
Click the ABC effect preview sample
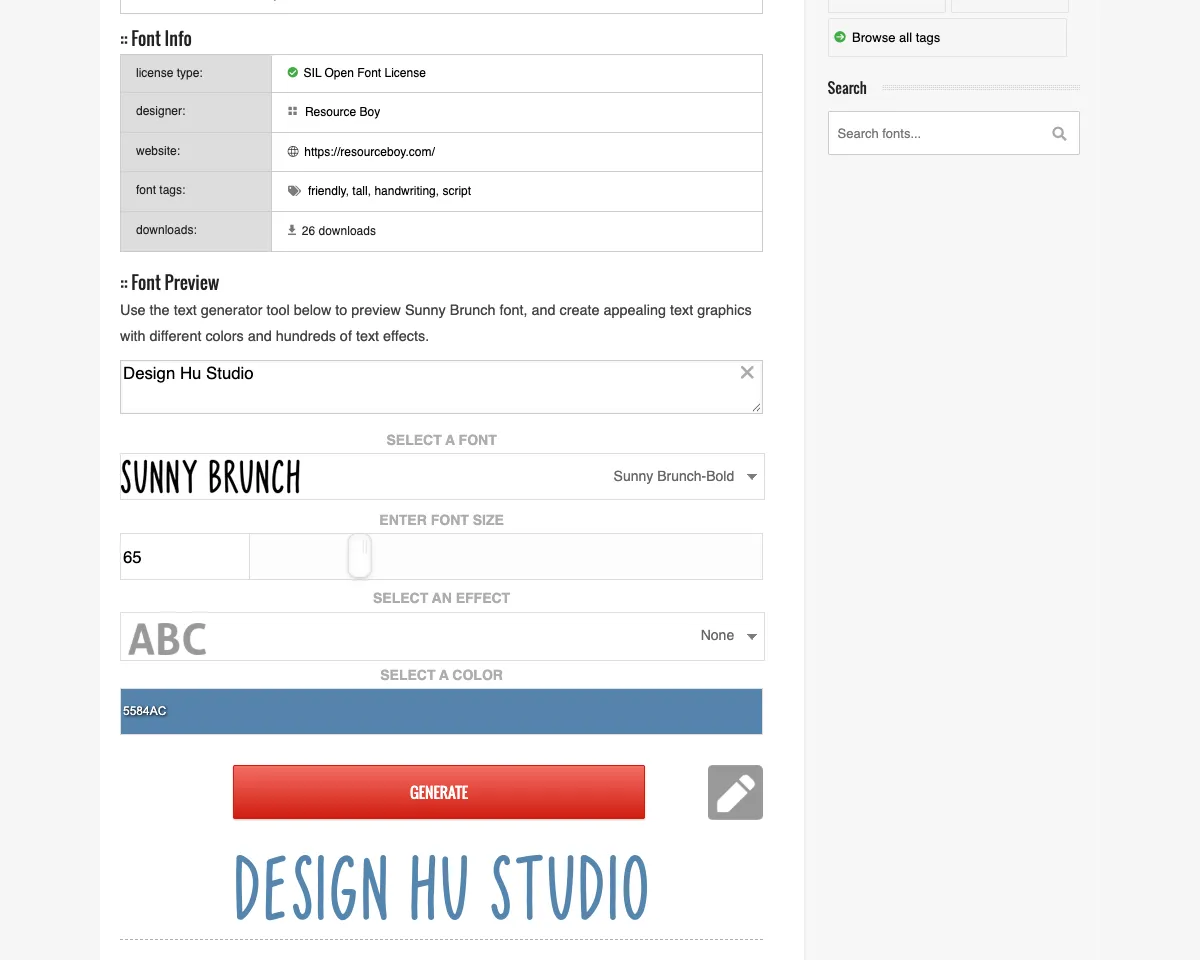click(x=167, y=639)
